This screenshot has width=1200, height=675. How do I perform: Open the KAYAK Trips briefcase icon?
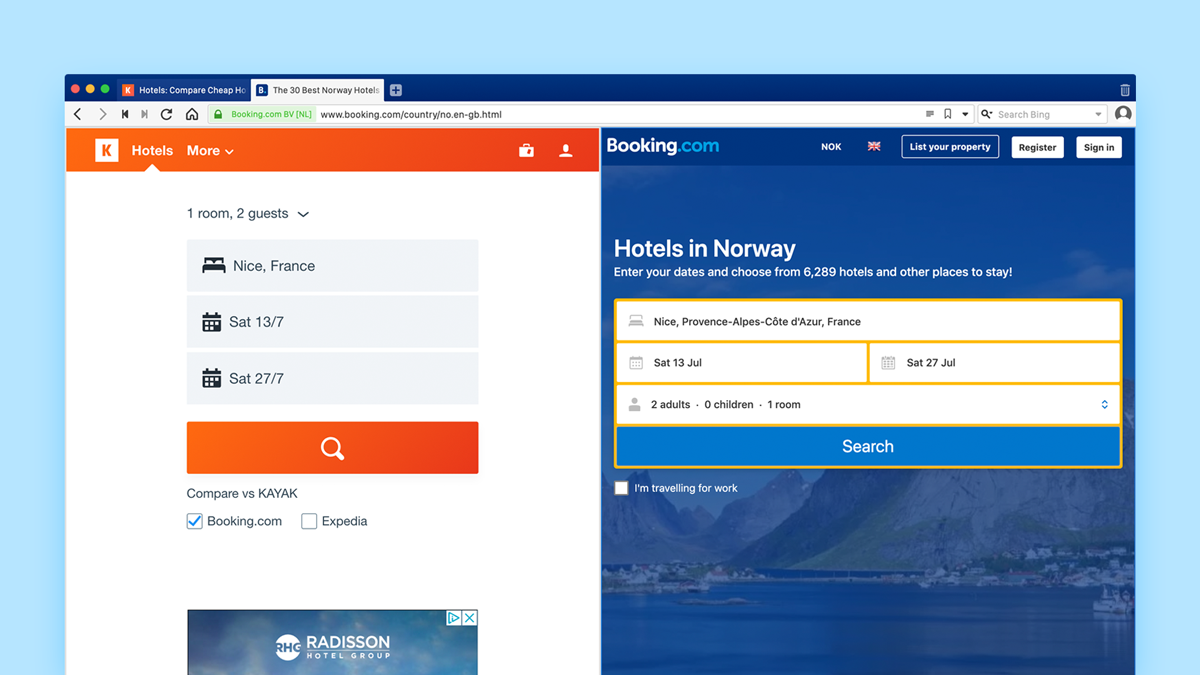(x=526, y=151)
